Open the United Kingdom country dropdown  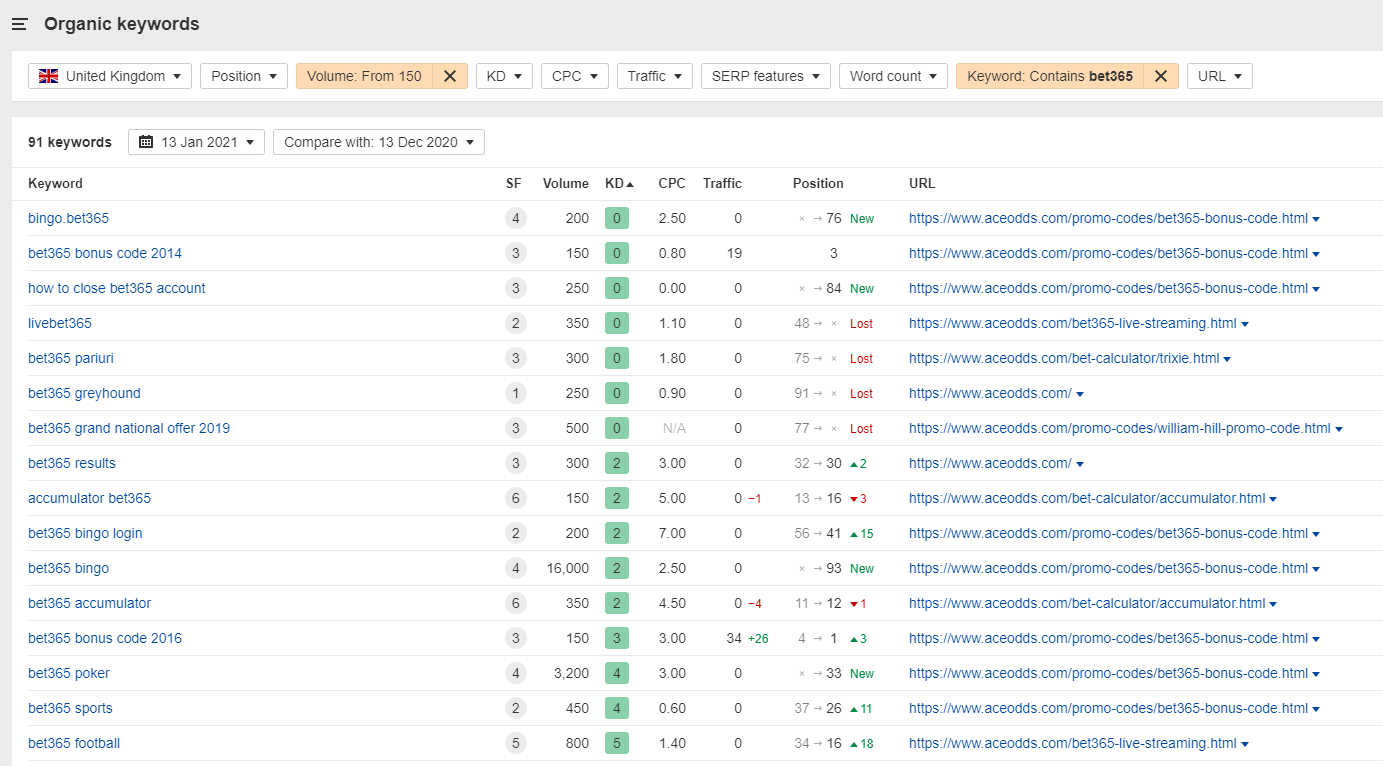(x=110, y=76)
